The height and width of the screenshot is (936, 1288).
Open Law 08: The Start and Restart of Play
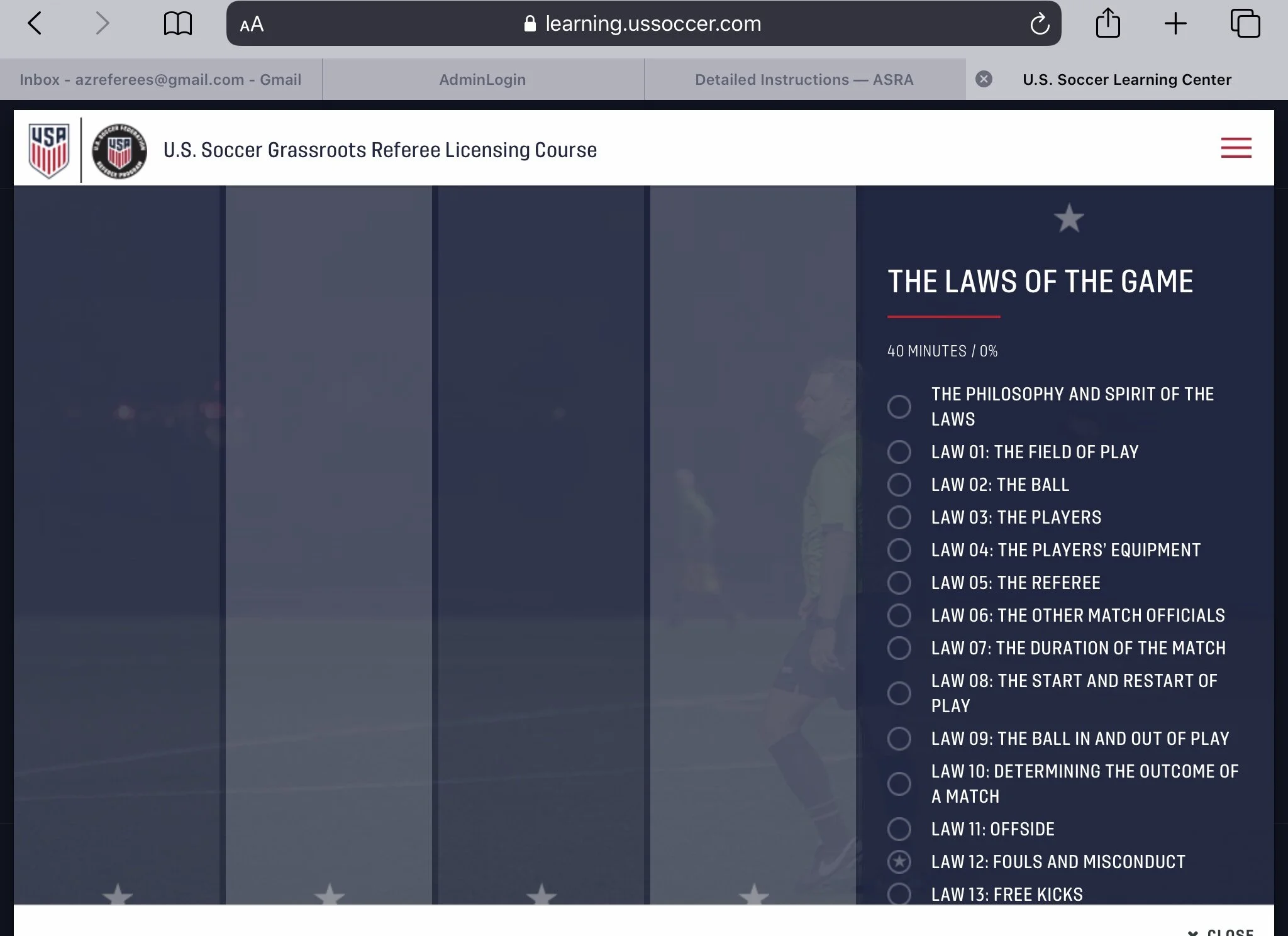coord(1074,693)
